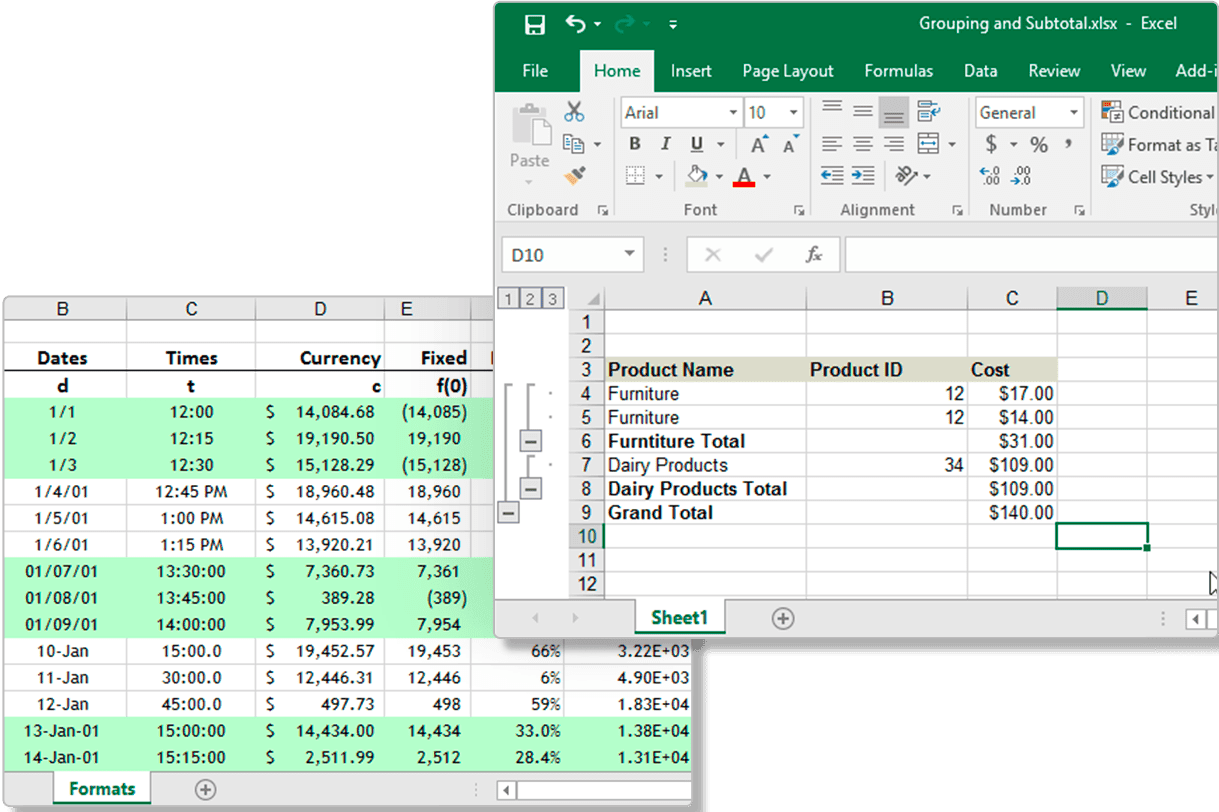Click the Decrease Indent icon
Image resolution: width=1219 pixels, height=812 pixels.
[831, 176]
